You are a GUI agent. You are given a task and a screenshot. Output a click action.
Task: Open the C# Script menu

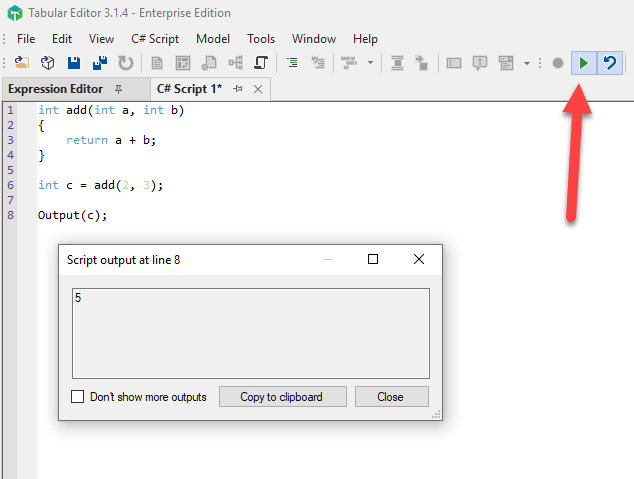(x=155, y=39)
